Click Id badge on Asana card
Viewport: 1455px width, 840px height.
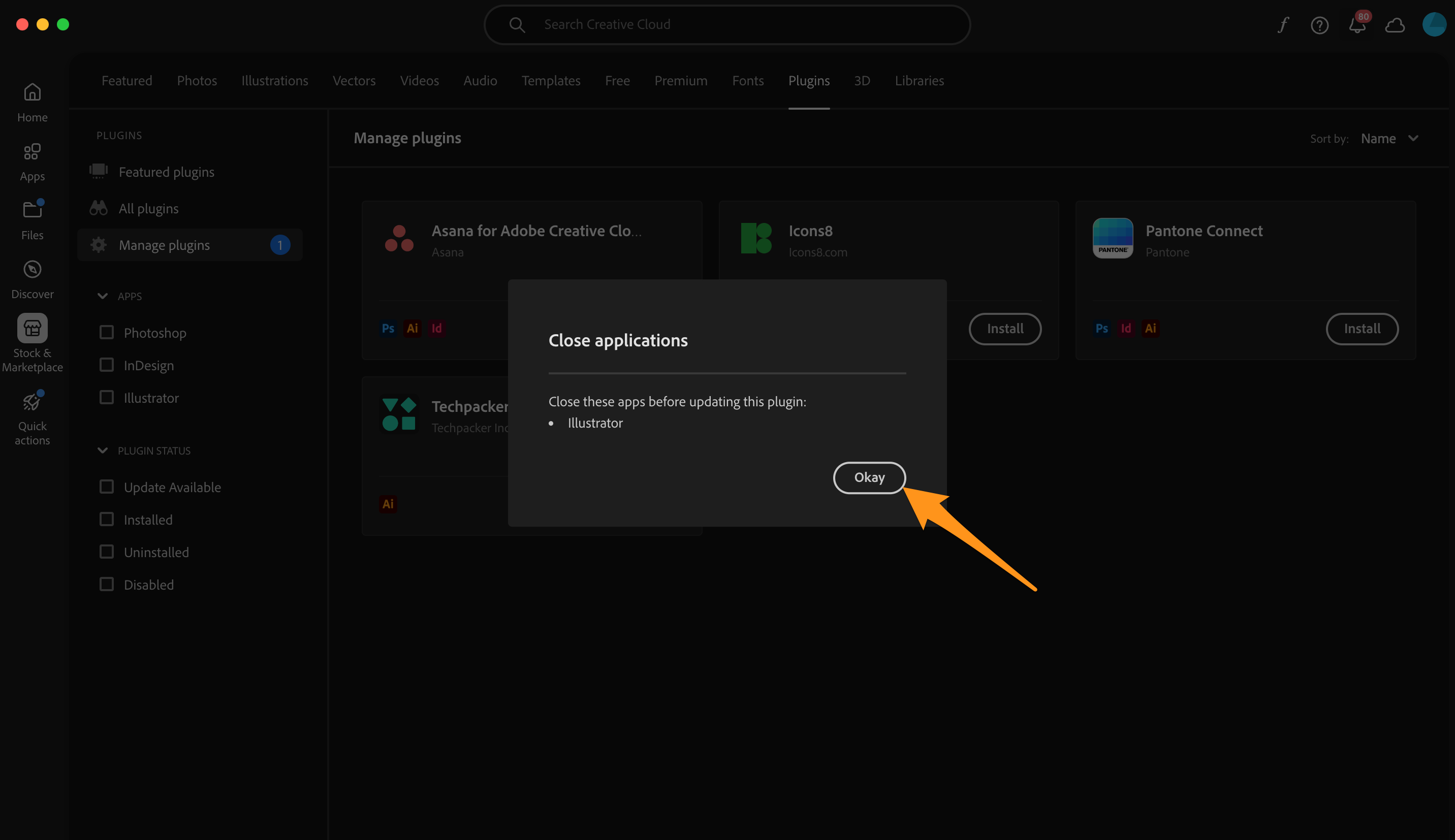pos(437,328)
